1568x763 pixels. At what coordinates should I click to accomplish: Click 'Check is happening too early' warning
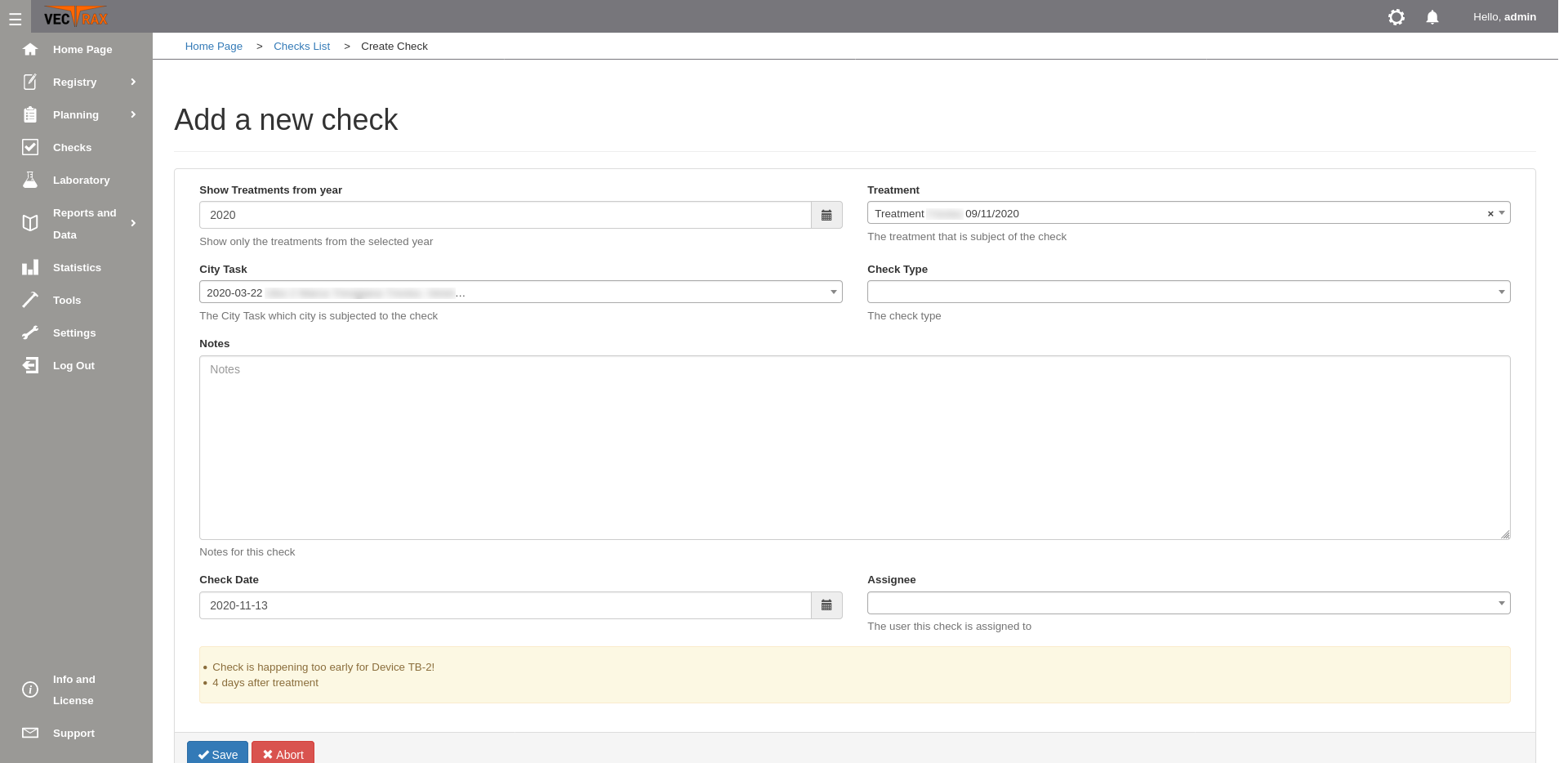coord(323,667)
